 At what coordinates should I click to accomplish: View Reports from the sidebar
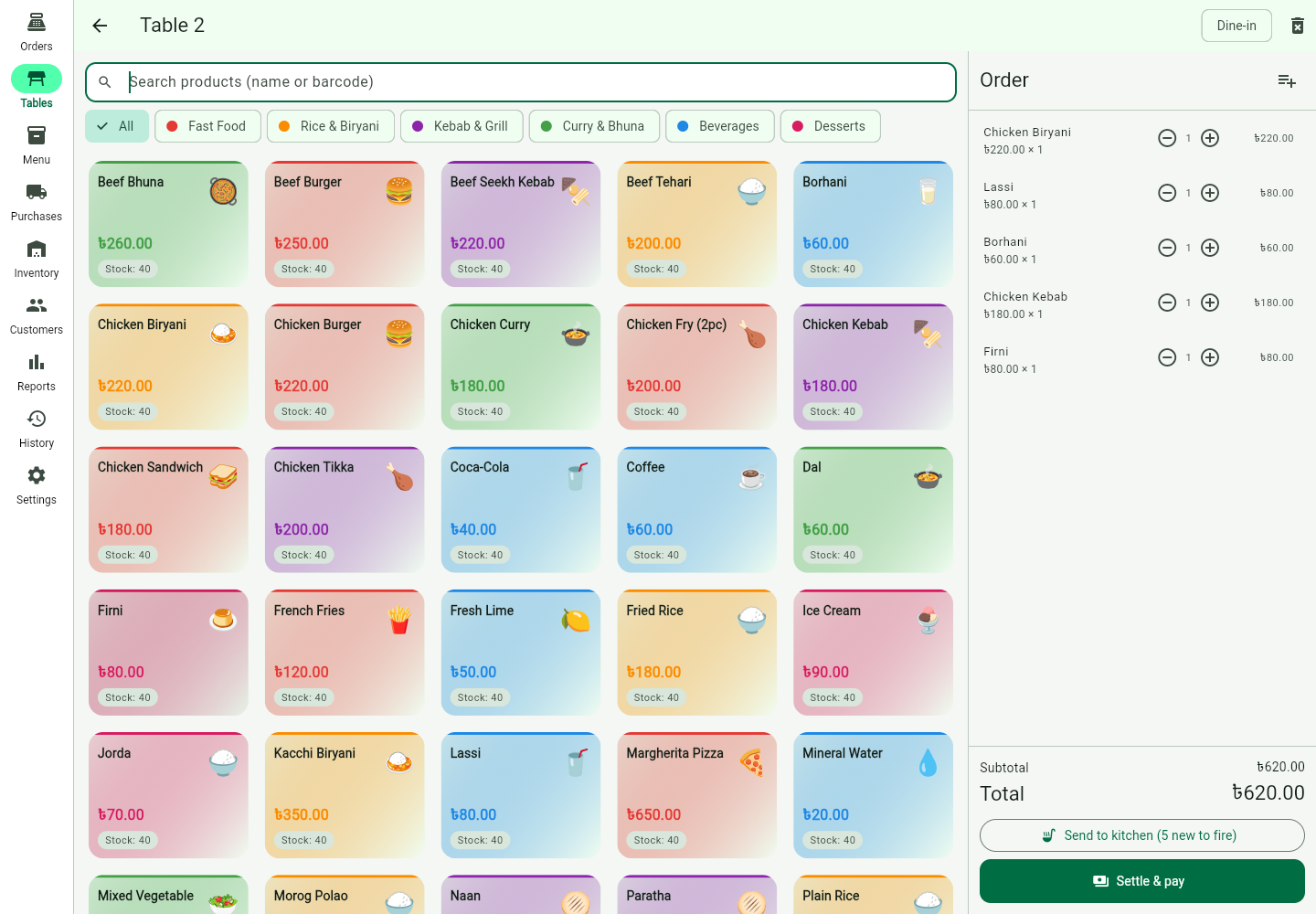(x=37, y=372)
